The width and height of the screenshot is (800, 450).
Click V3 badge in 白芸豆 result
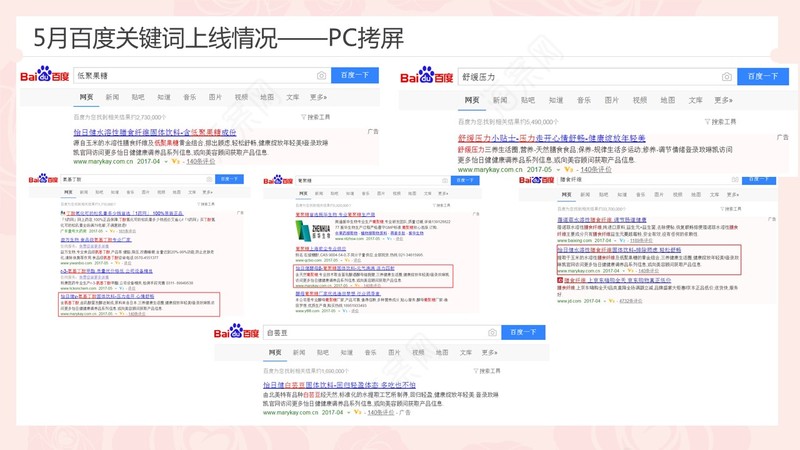click(x=358, y=412)
